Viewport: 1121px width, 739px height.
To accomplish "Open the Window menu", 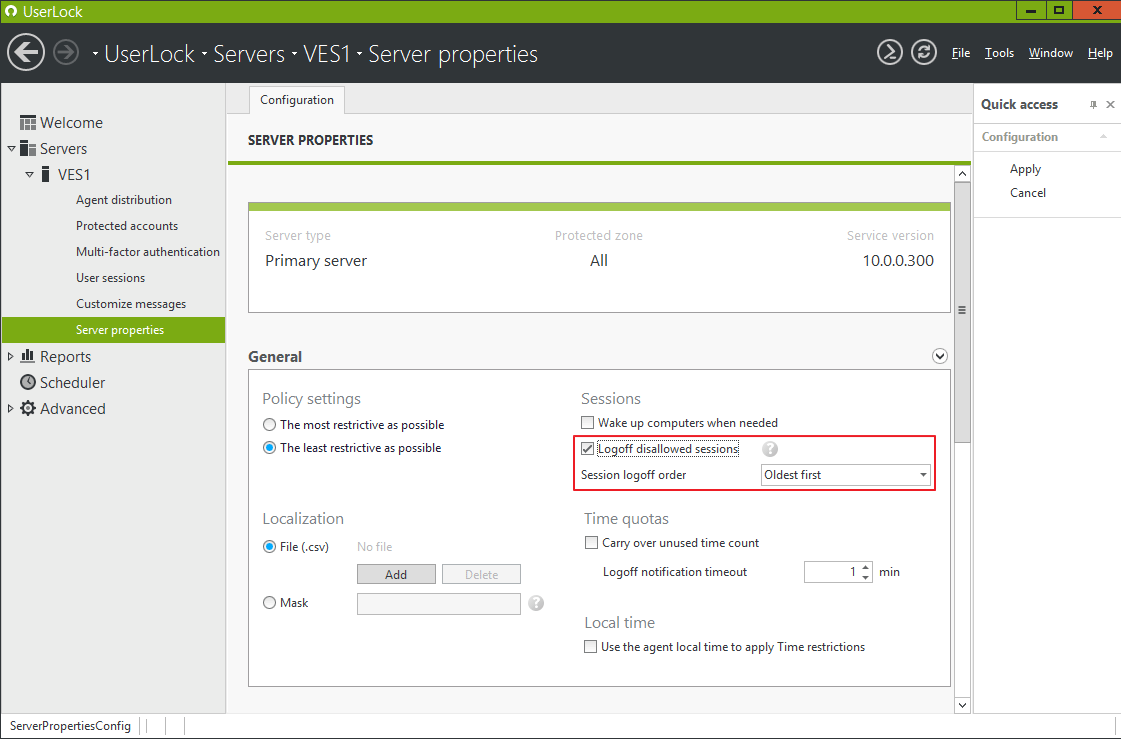I will (1050, 53).
